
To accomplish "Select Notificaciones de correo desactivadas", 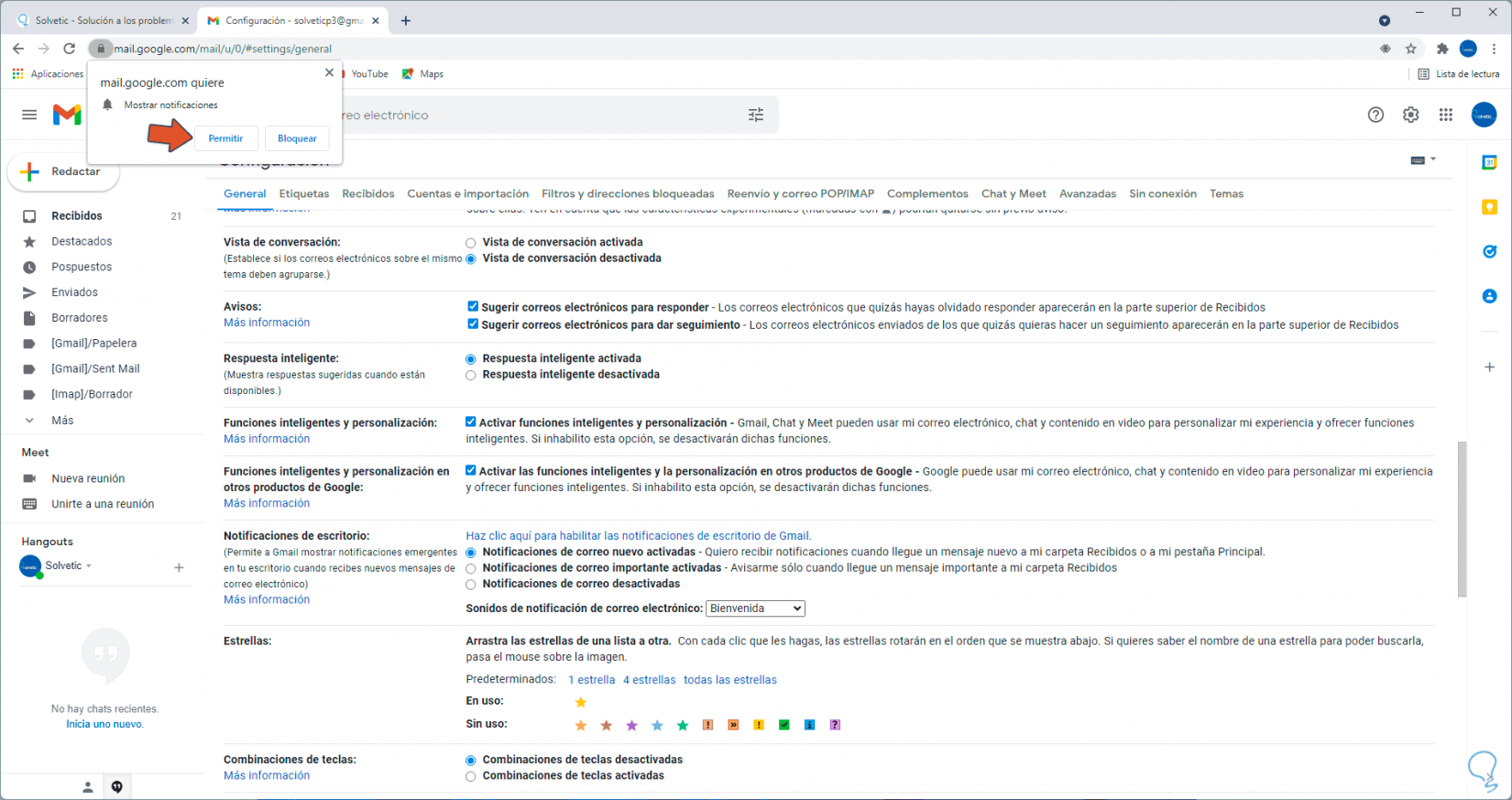I will click(x=471, y=584).
